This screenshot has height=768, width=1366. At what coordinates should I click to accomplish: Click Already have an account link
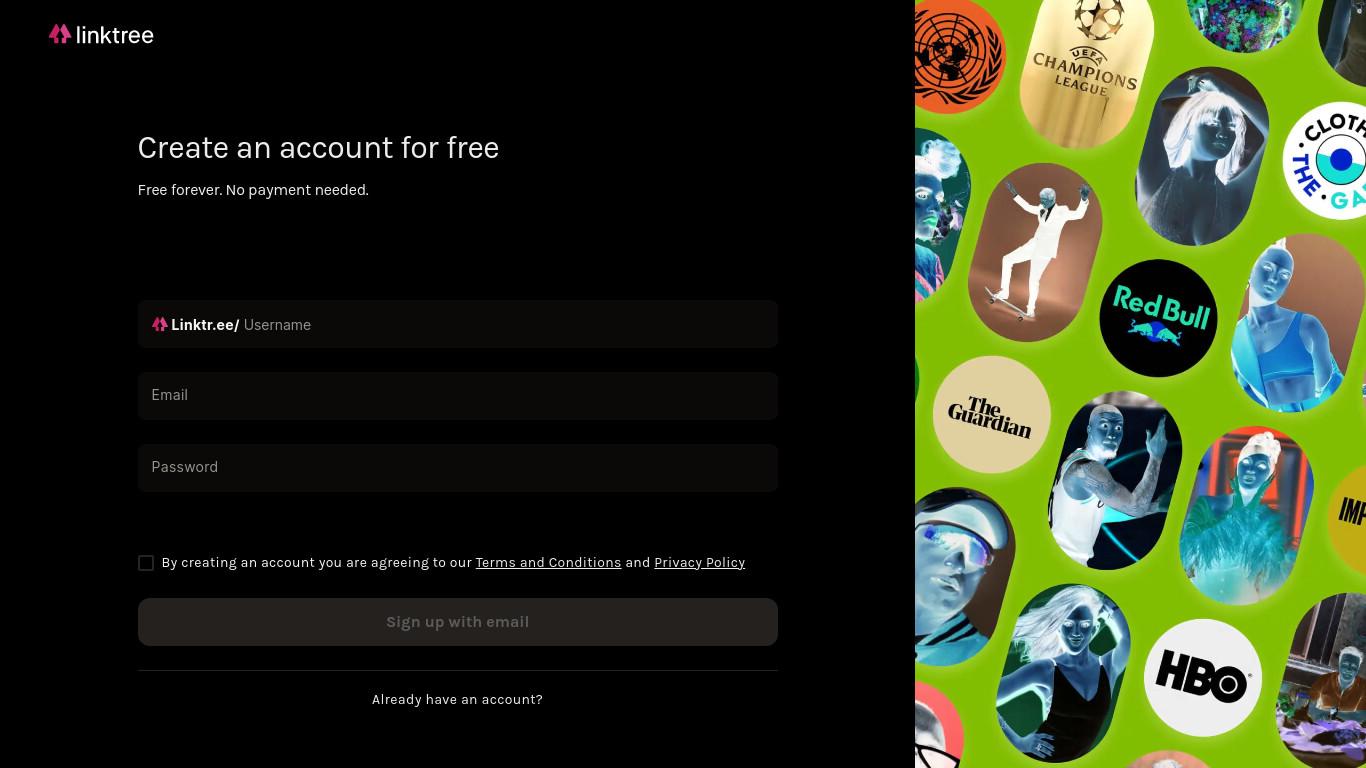point(457,700)
